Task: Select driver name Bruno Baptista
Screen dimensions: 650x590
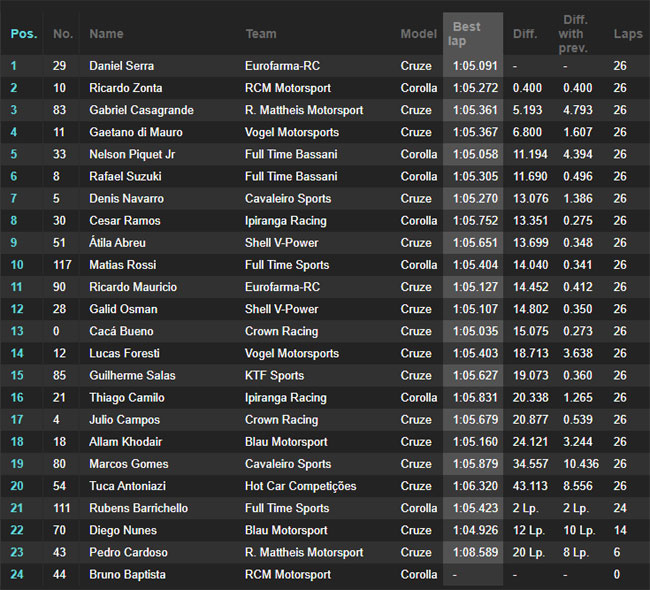Action: 127,574
